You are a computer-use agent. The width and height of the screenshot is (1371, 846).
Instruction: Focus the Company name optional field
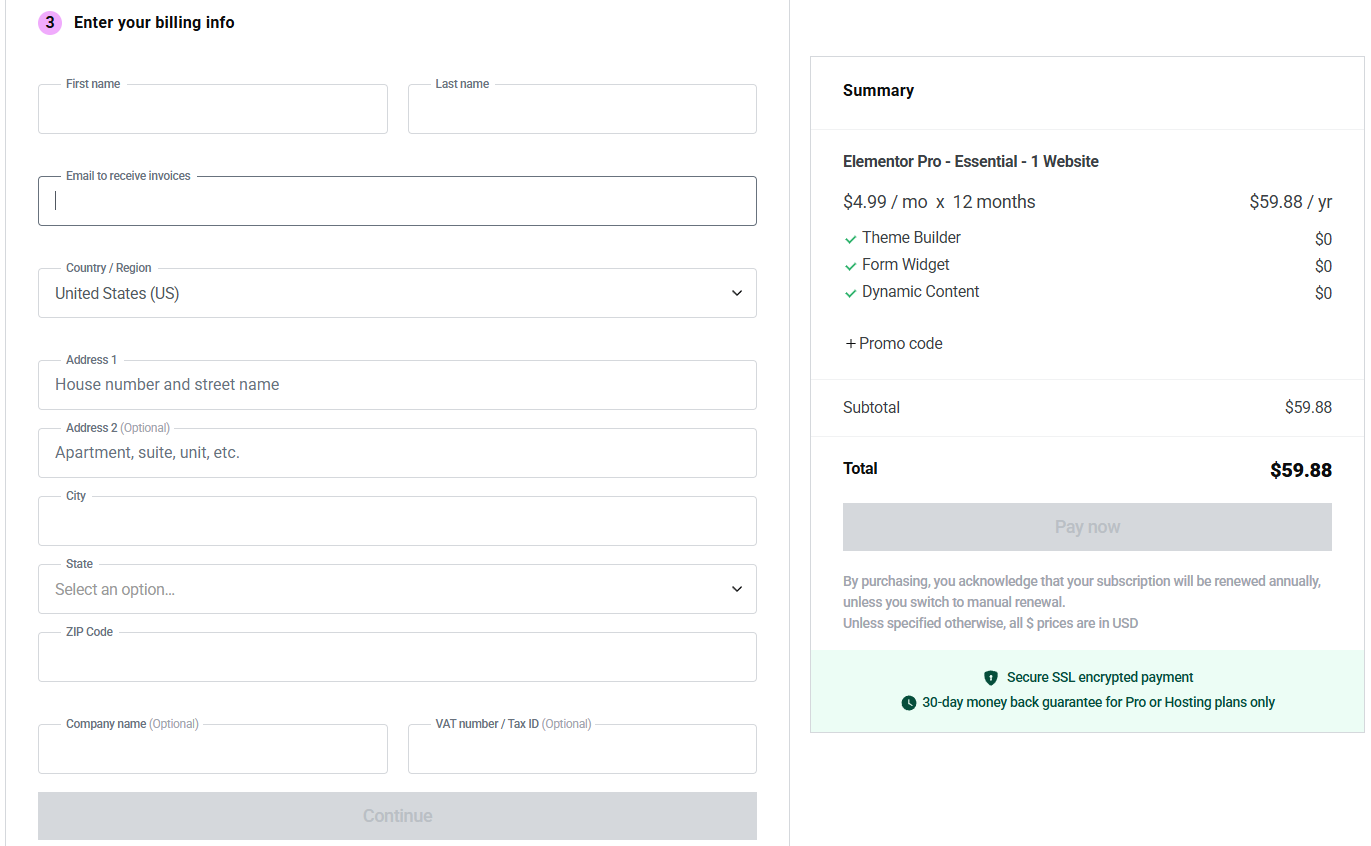(x=212, y=749)
